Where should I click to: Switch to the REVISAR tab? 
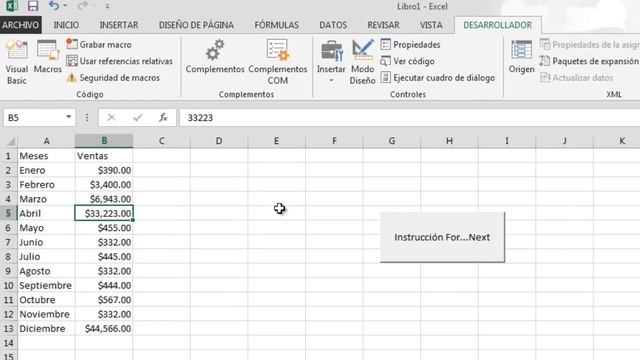coord(383,25)
